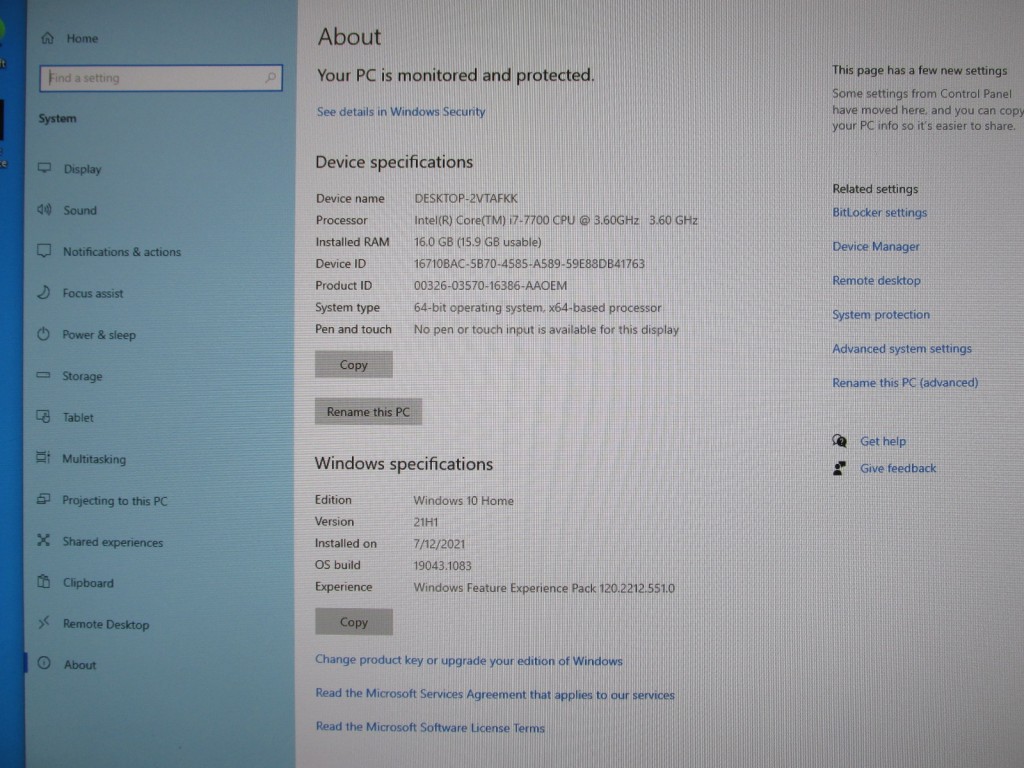Click the Get help link
The height and width of the screenshot is (768, 1024).
883,441
